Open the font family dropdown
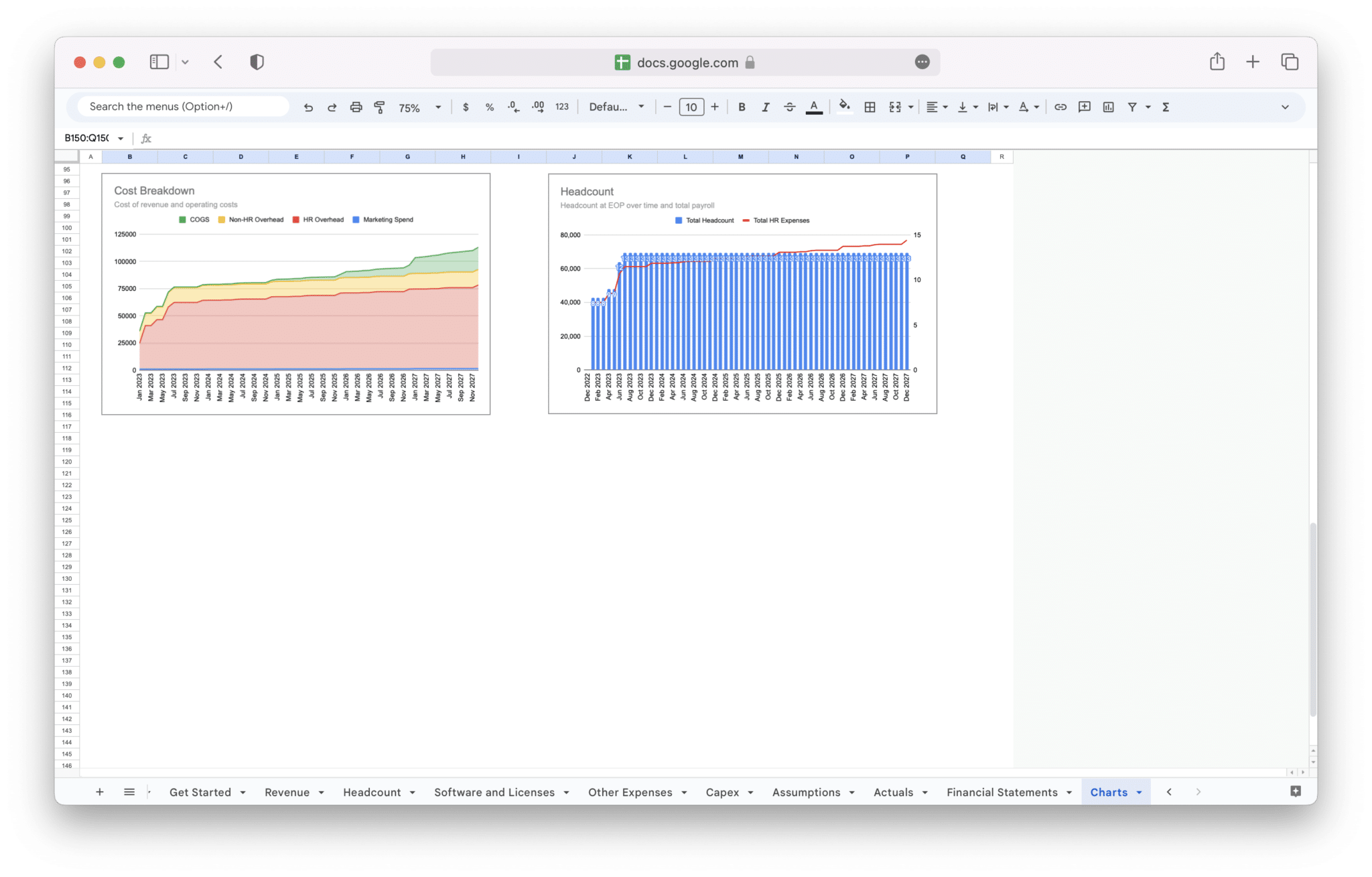This screenshot has width=1372, height=877. click(616, 107)
